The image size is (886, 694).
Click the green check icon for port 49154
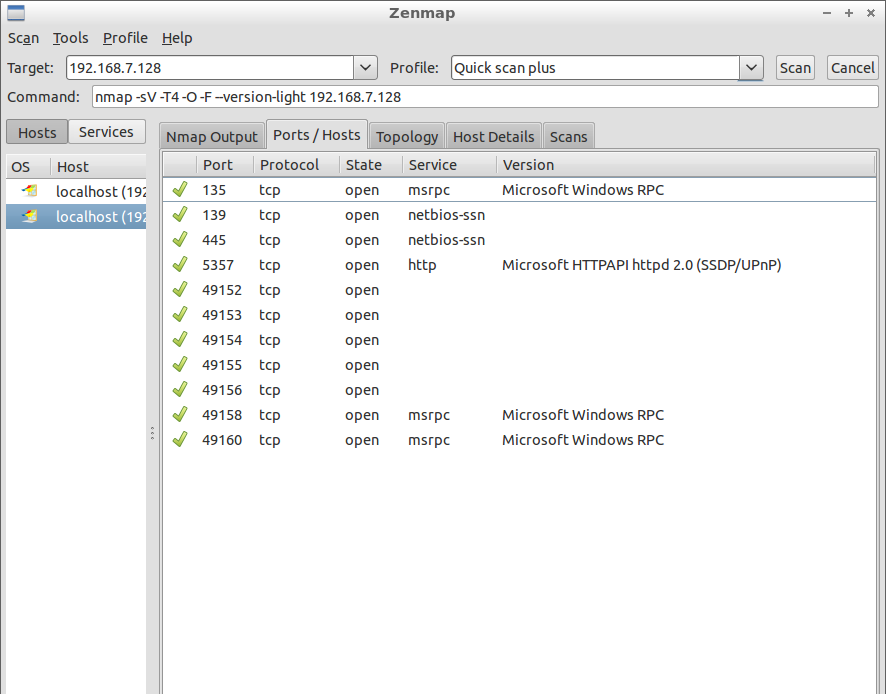[180, 339]
